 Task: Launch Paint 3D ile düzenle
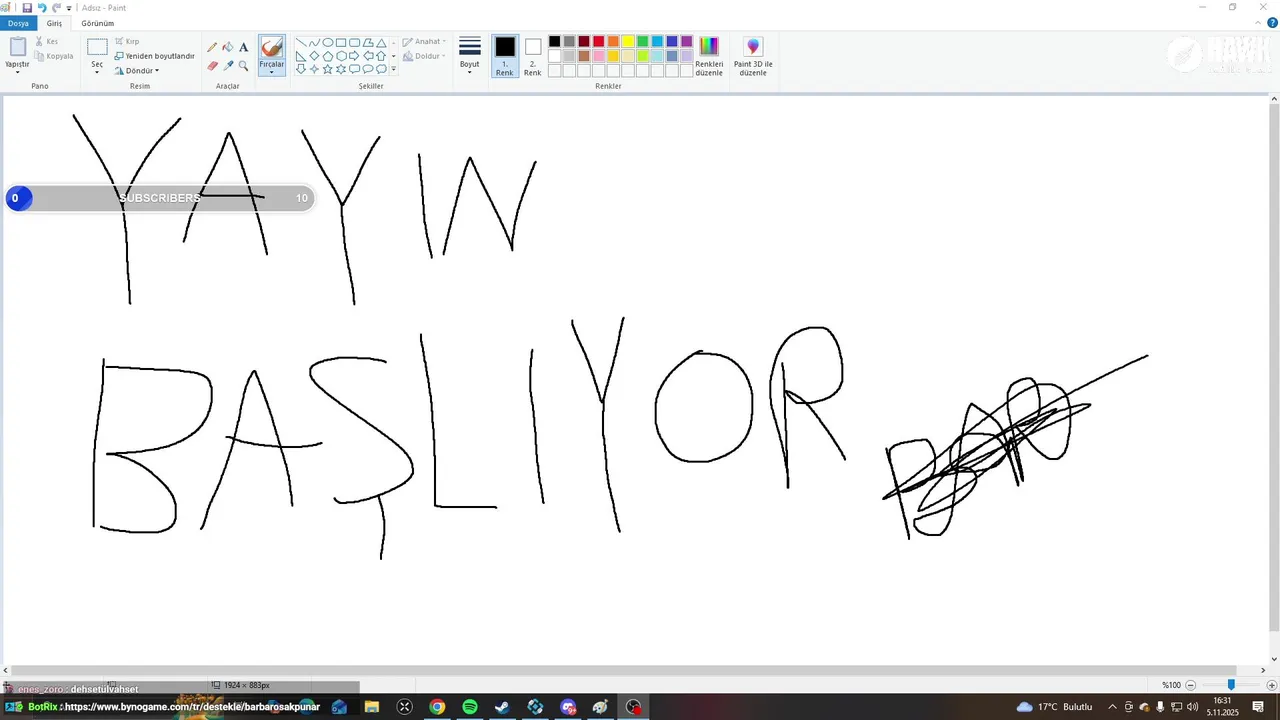pos(753,57)
